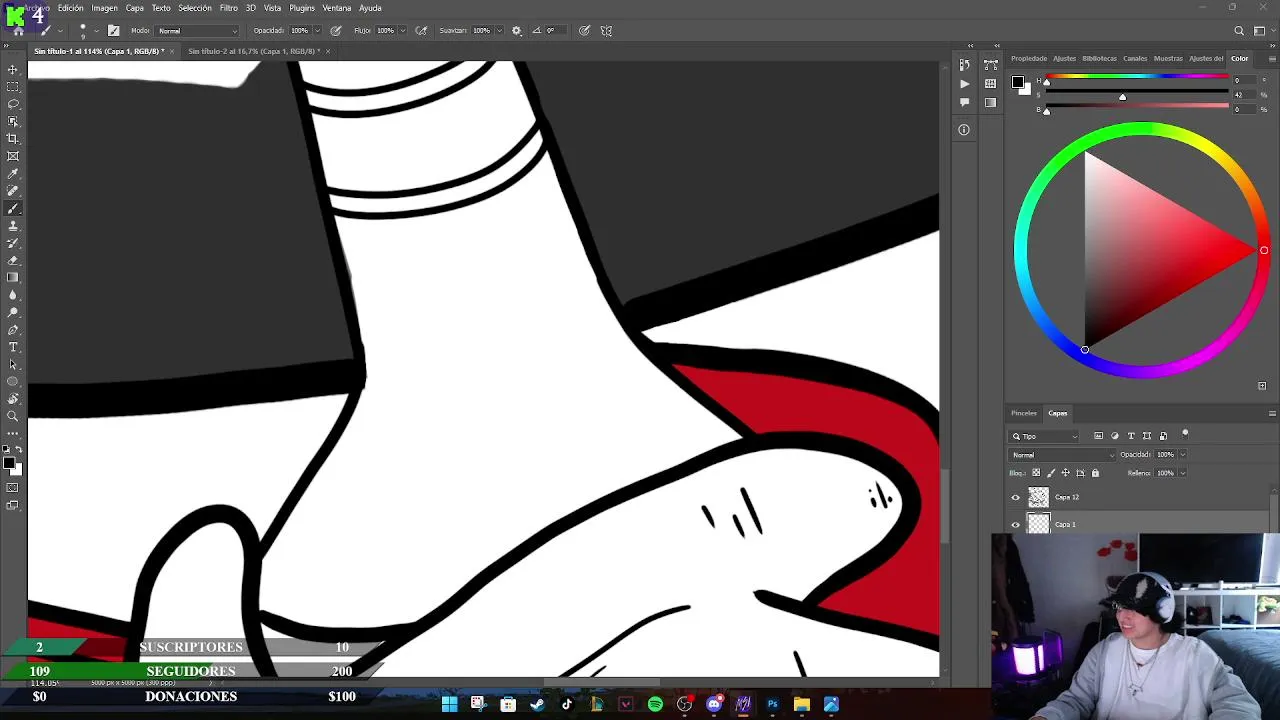Toggle airbrush build-up effect
The height and width of the screenshot is (720, 1280).
pos(421,31)
